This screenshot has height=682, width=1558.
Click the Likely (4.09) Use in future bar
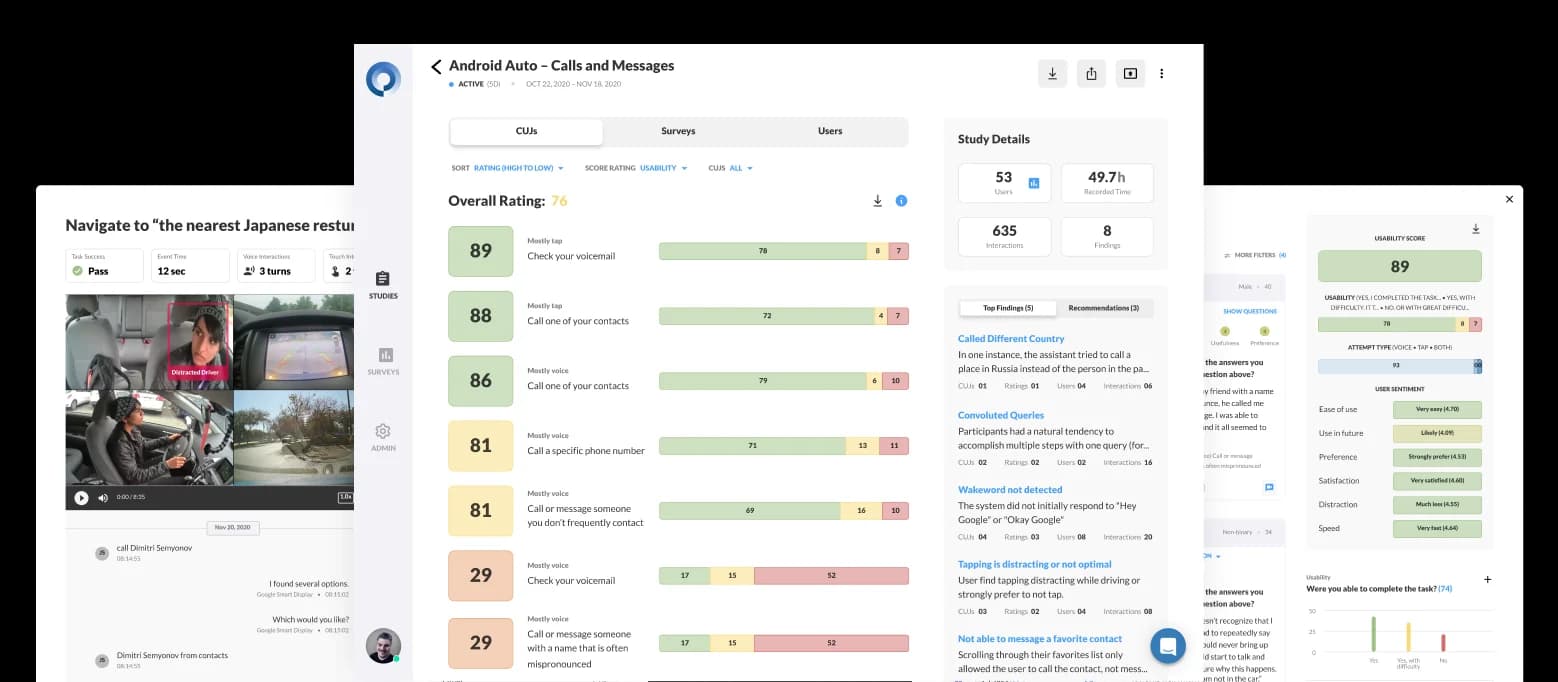1437,433
